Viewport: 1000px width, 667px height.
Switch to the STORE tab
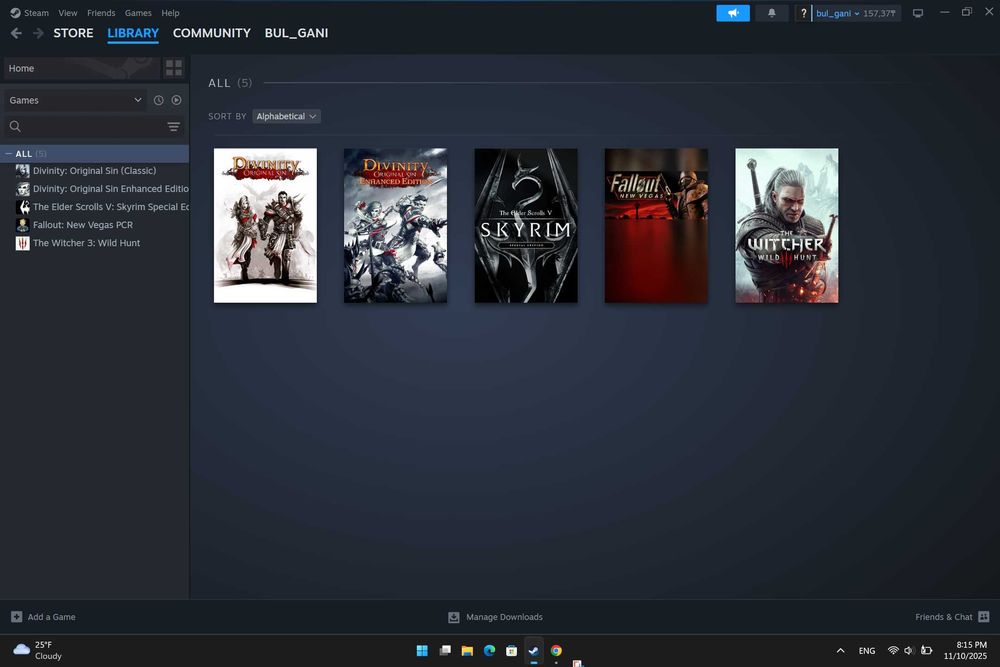click(x=73, y=33)
